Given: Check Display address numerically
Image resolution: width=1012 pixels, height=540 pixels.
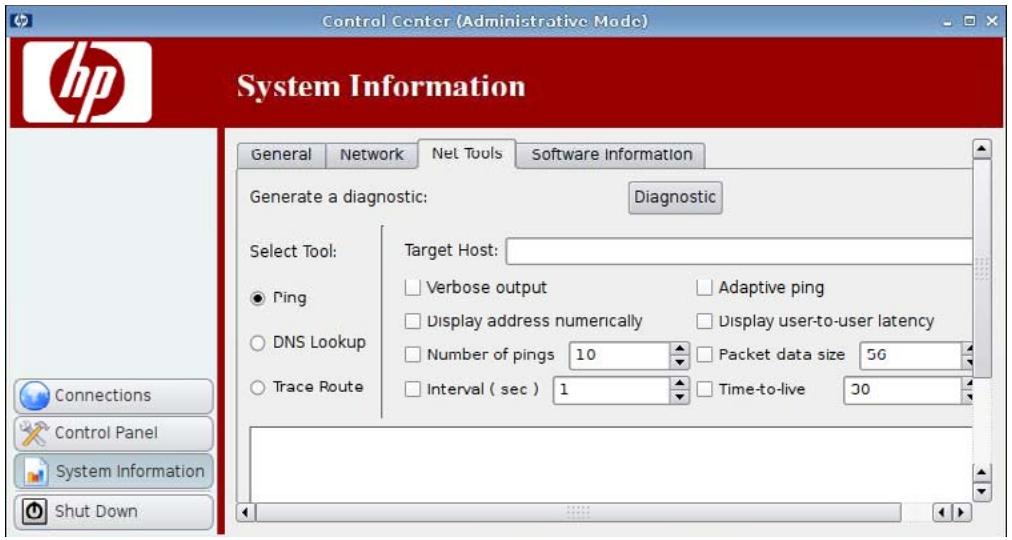Looking at the screenshot, I should tap(412, 321).
